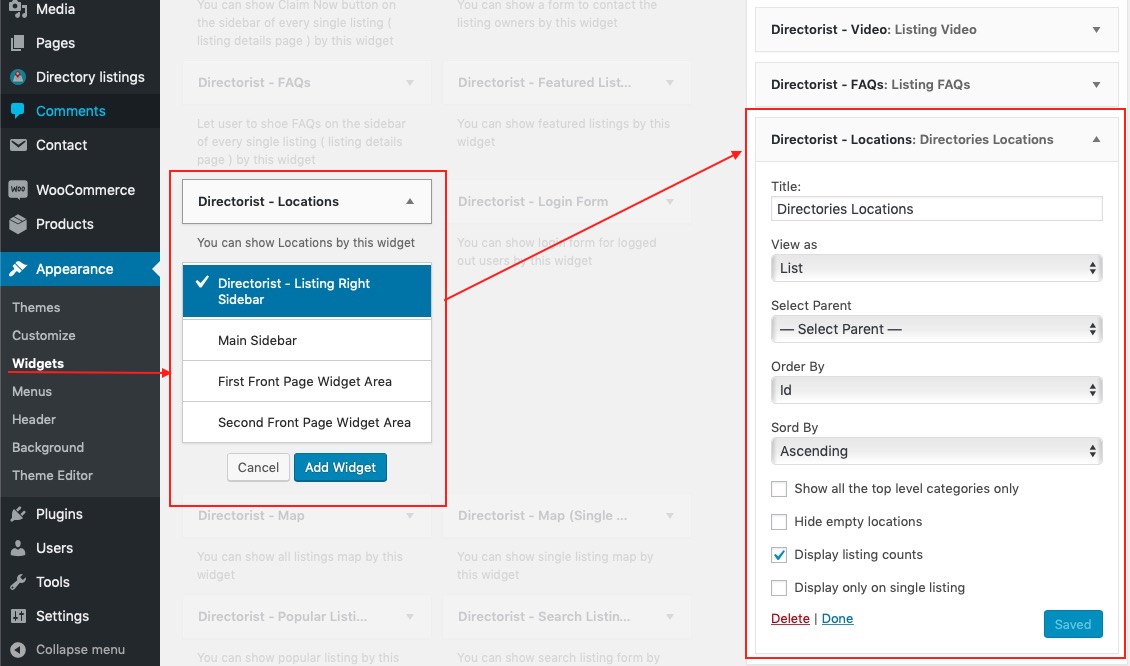The width and height of the screenshot is (1130, 666).
Task: Cancel adding the Locations widget
Action: coord(258,467)
